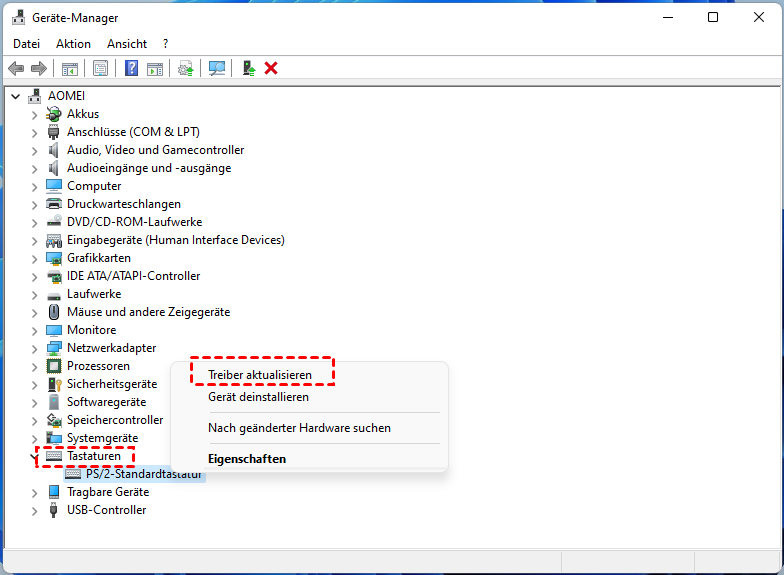Click the Netzwerkadapter network icon
Viewport: 784px width, 575px height.
point(54,348)
